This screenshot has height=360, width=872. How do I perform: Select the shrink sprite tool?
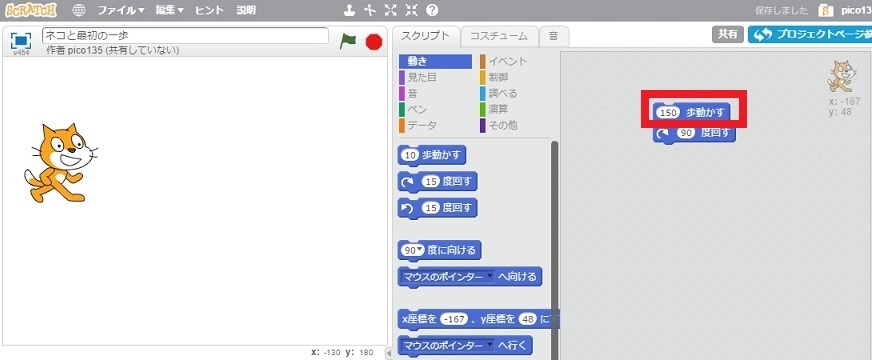[411, 10]
